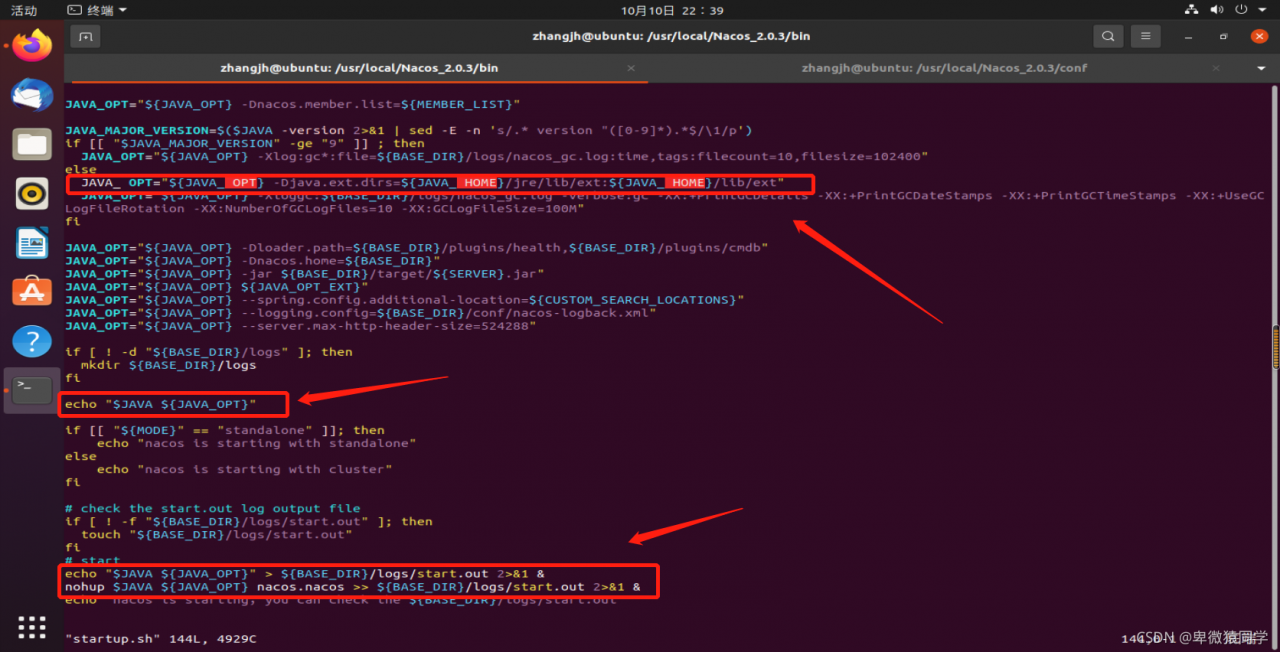Click the ${JAVA_OPT_EXT} line

click(x=216, y=286)
